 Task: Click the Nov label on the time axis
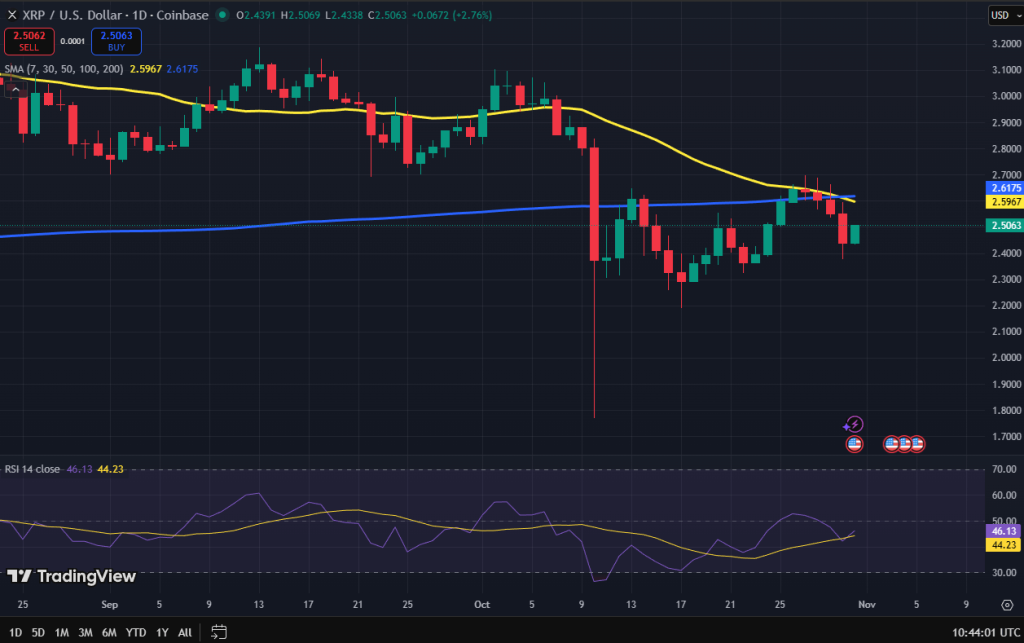coord(867,604)
